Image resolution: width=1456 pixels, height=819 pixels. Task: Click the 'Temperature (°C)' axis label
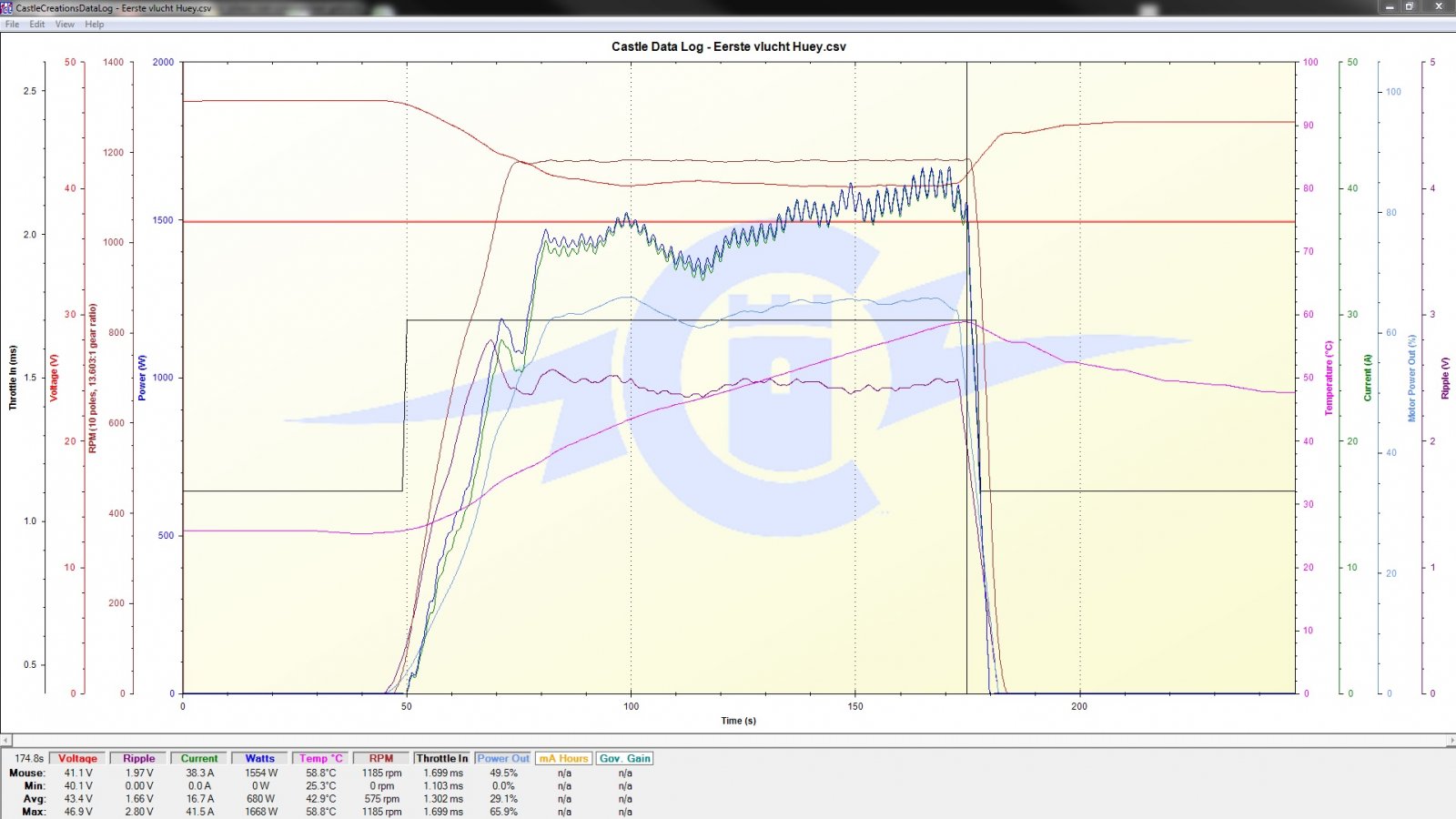click(x=1329, y=378)
